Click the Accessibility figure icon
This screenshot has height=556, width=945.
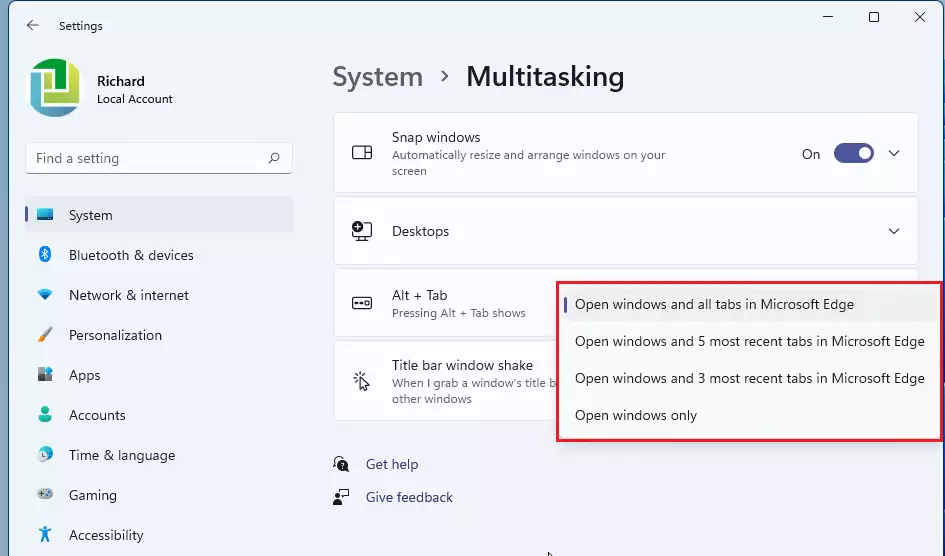pyautogui.click(x=45, y=535)
